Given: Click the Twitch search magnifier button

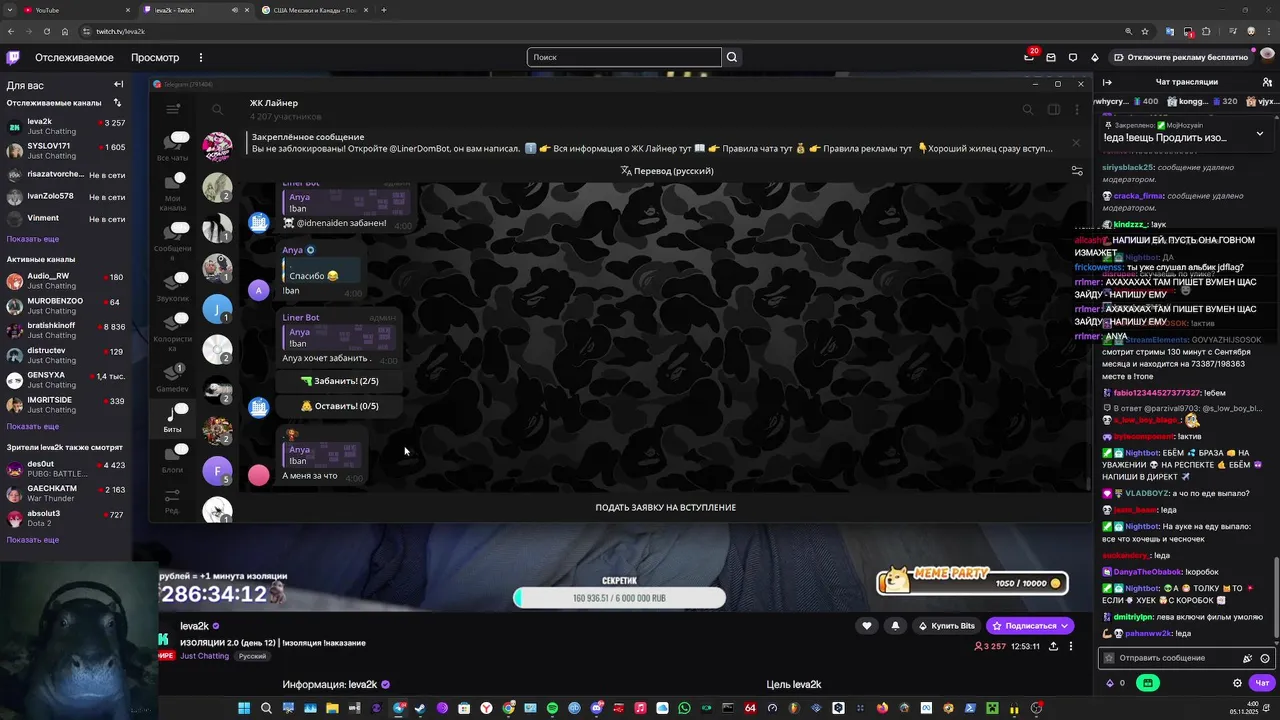Looking at the screenshot, I should click(732, 57).
